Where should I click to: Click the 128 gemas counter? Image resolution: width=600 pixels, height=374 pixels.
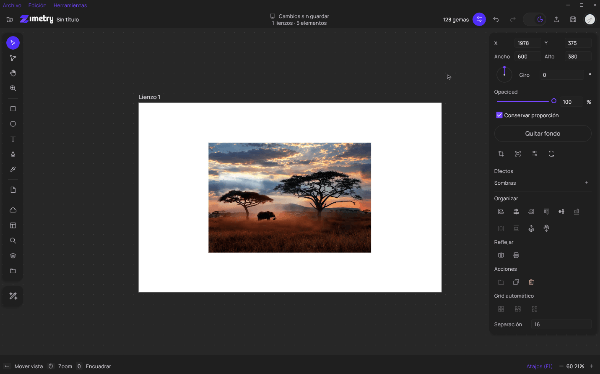click(x=456, y=20)
